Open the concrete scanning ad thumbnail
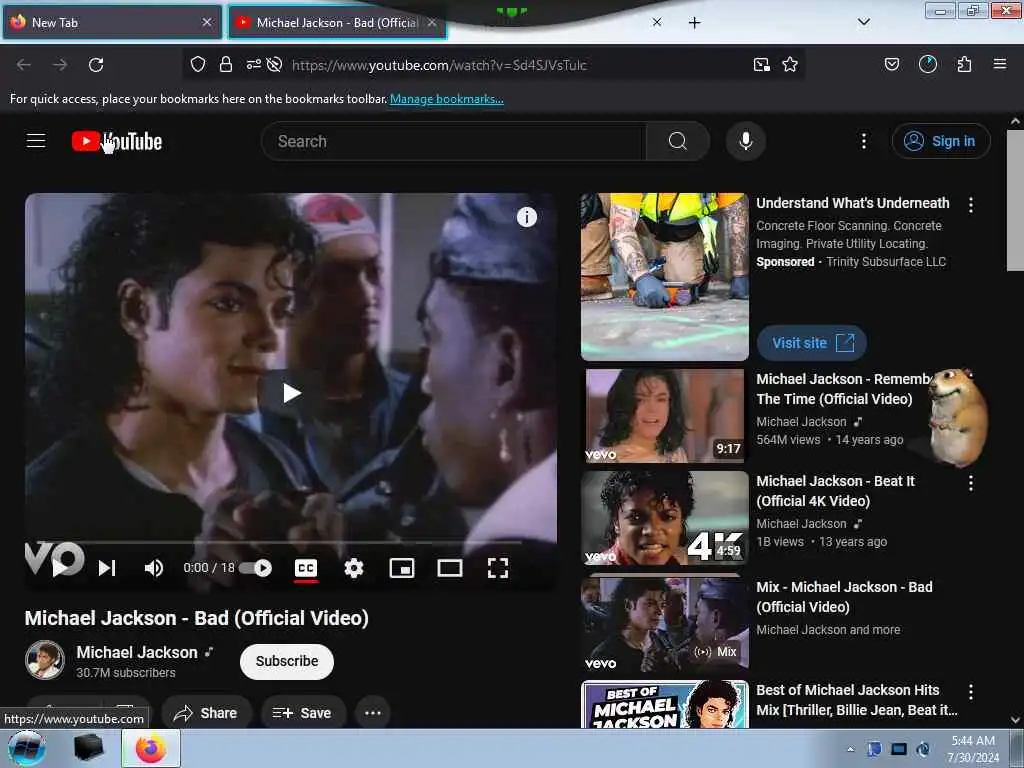1024x768 pixels. point(665,277)
